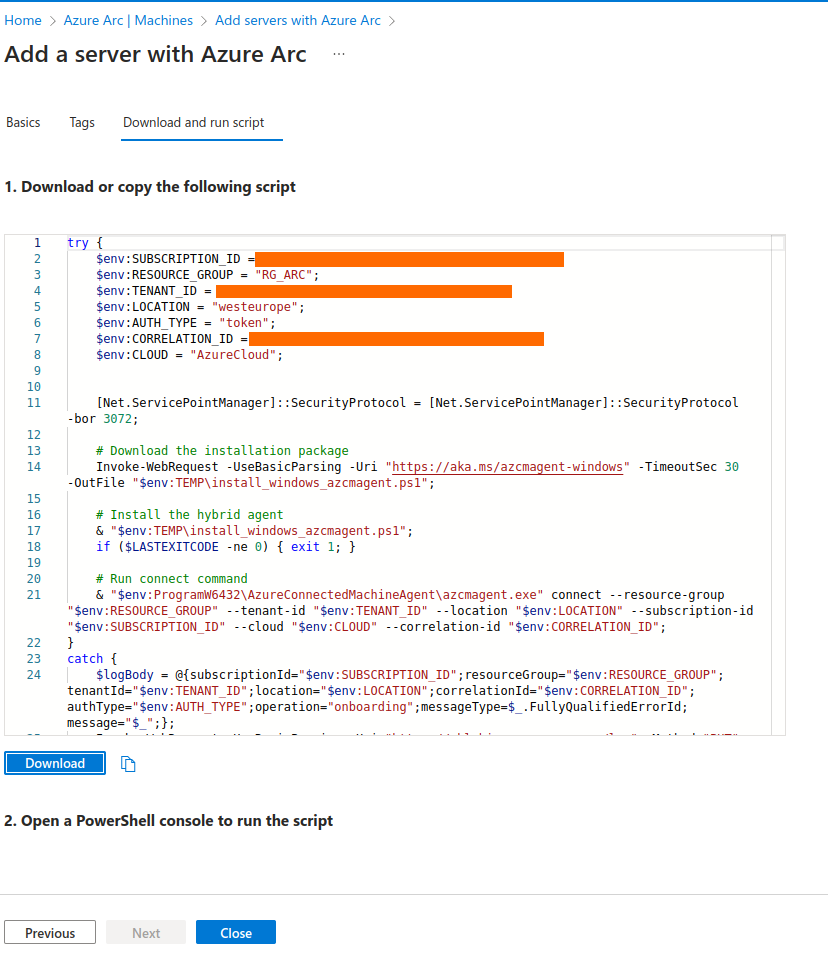The height and width of the screenshot is (958, 828).
Task: Click the '# Run connect command' comment
Action: (172, 579)
